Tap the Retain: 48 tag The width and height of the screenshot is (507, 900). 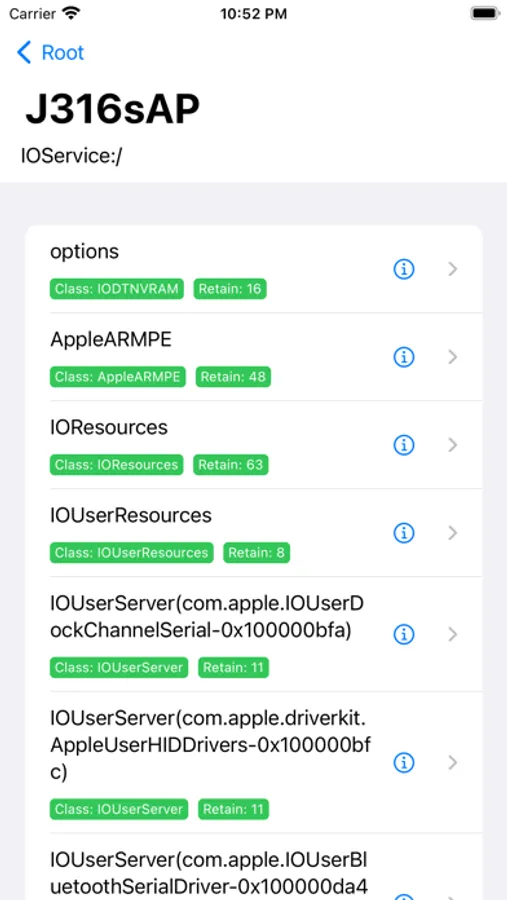[233, 377]
